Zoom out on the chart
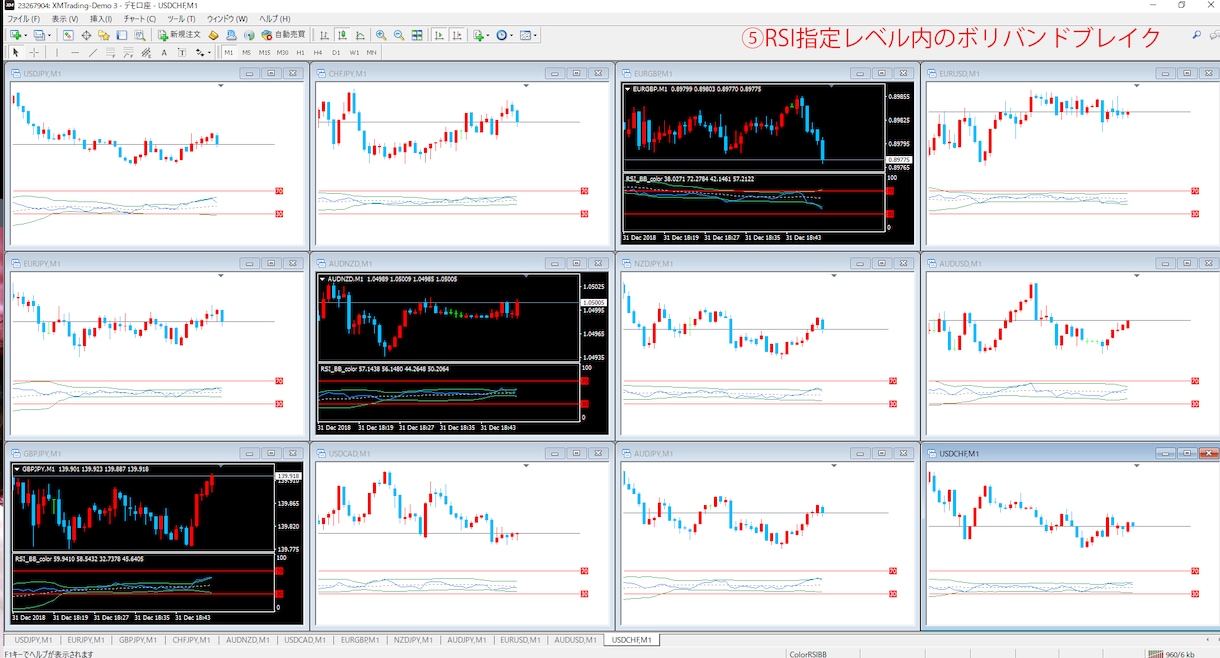The width and height of the screenshot is (1220, 658). click(399, 35)
